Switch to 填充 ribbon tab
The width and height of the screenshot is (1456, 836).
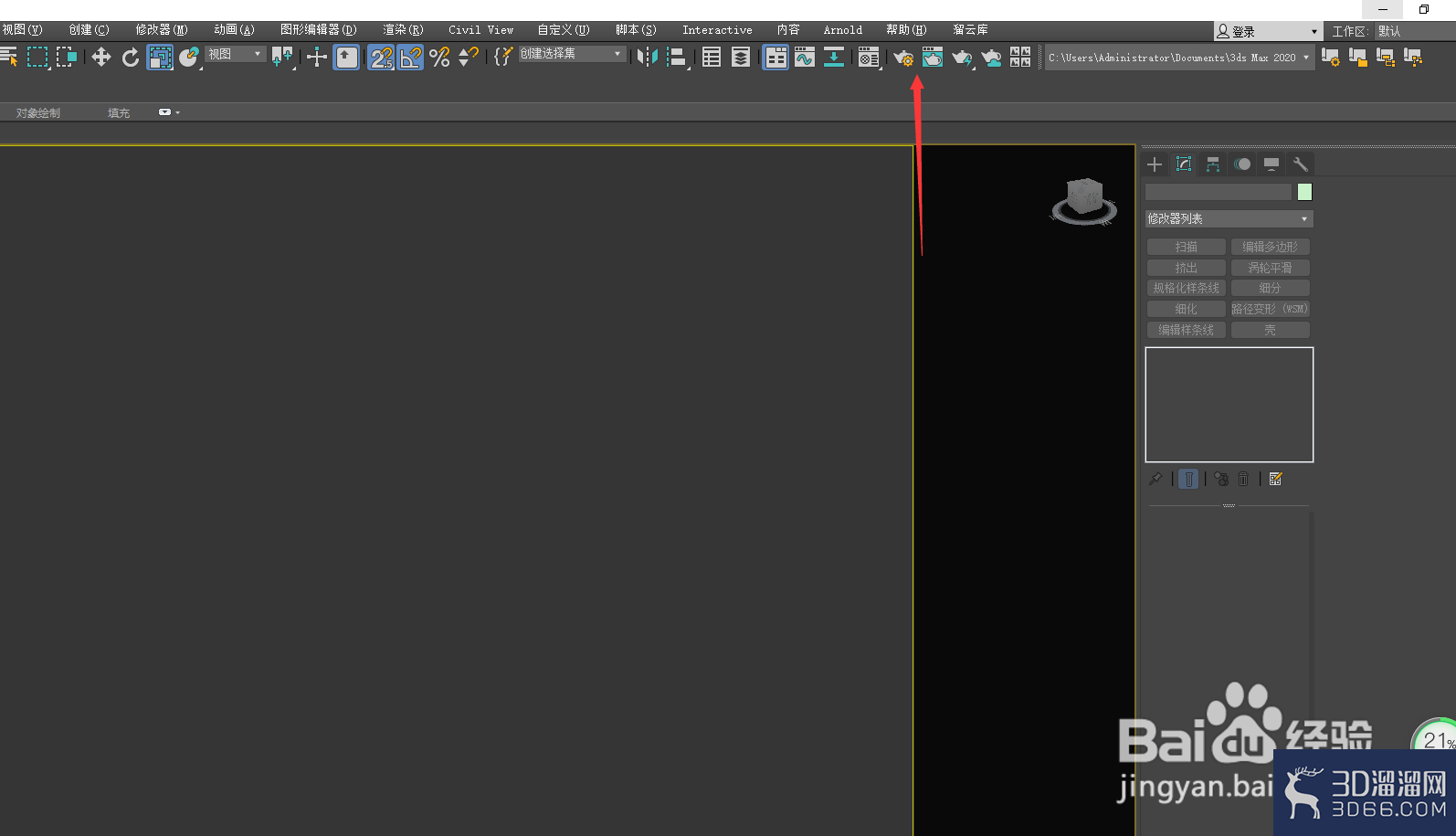pyautogui.click(x=119, y=113)
